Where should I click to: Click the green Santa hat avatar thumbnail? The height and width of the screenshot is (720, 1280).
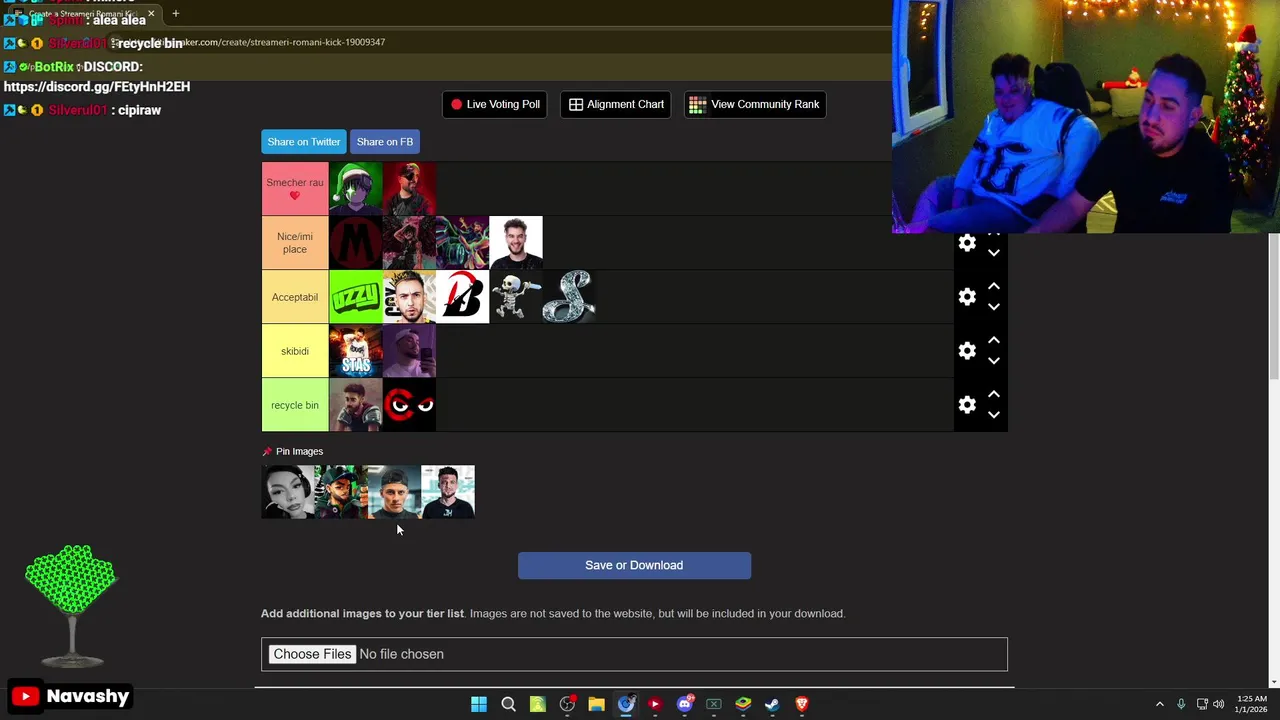(355, 189)
